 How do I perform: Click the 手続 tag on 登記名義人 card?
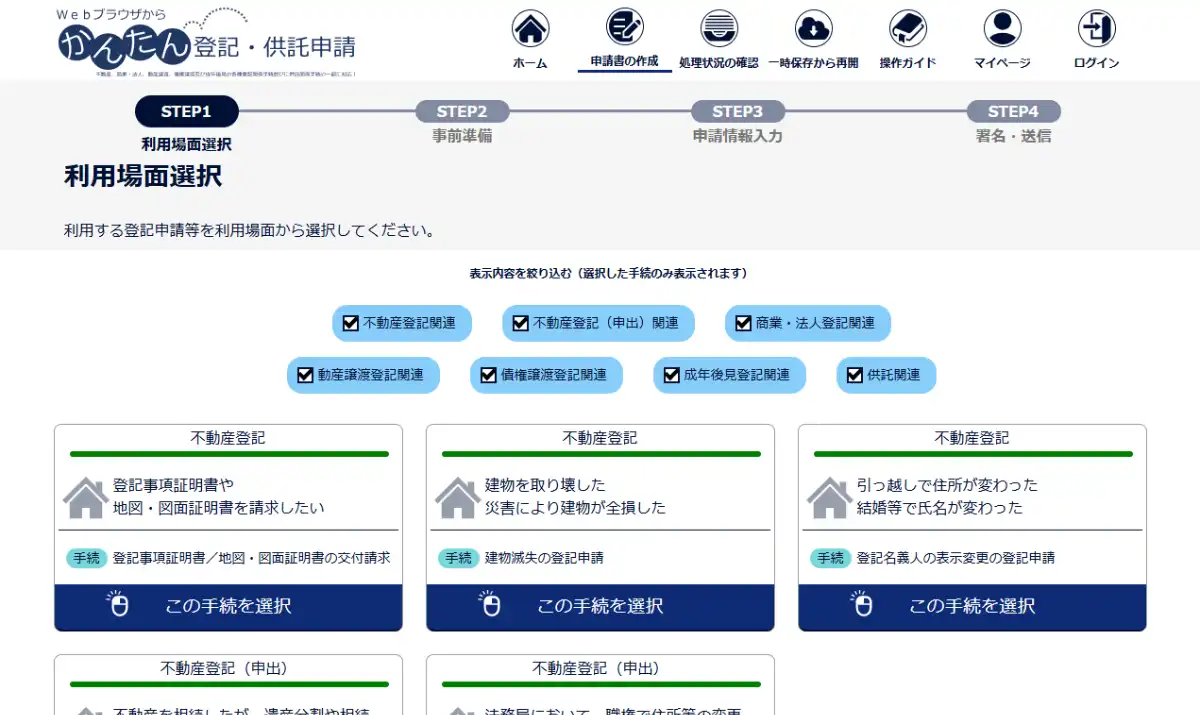pos(831,558)
